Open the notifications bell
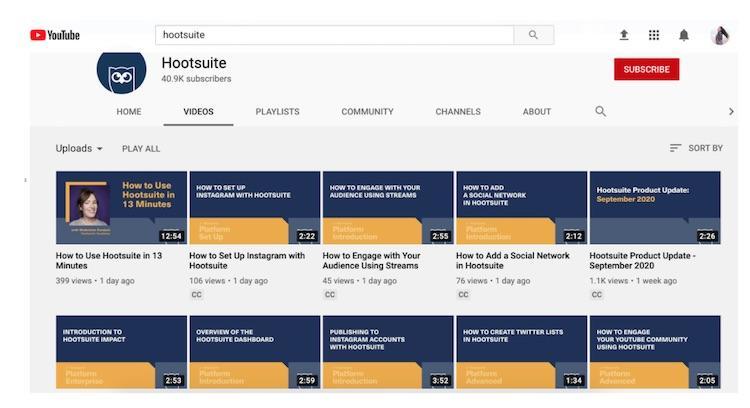This screenshot has width=750, height=408. pyautogui.click(x=684, y=35)
